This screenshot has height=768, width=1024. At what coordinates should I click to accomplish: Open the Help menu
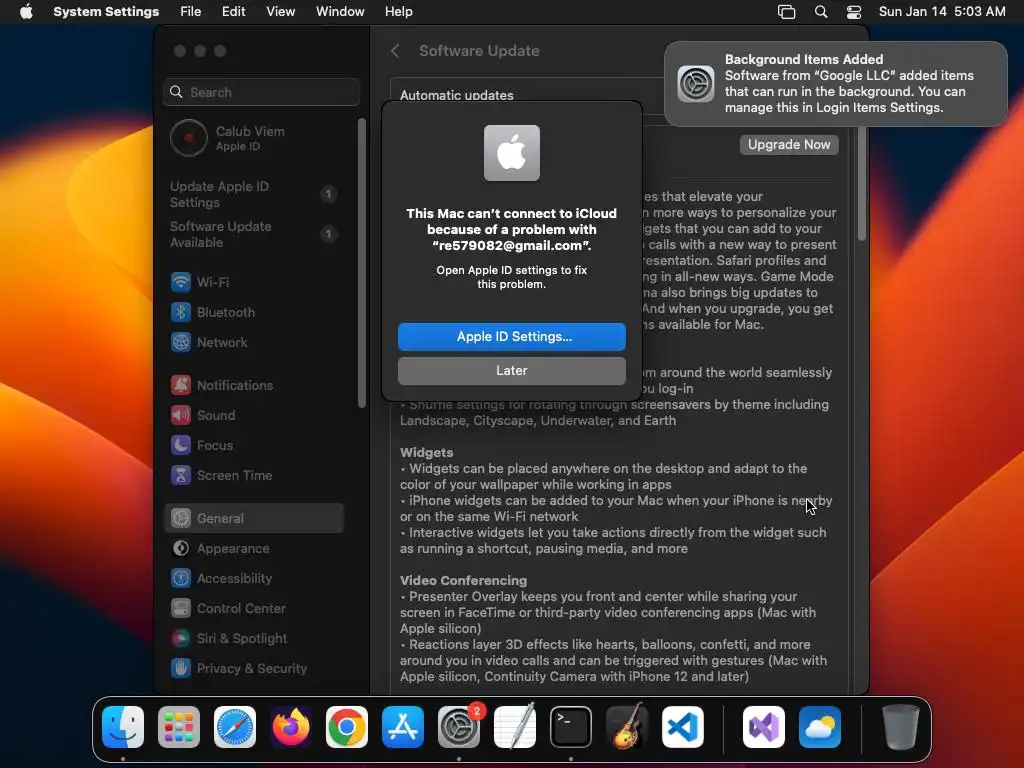pos(398,12)
